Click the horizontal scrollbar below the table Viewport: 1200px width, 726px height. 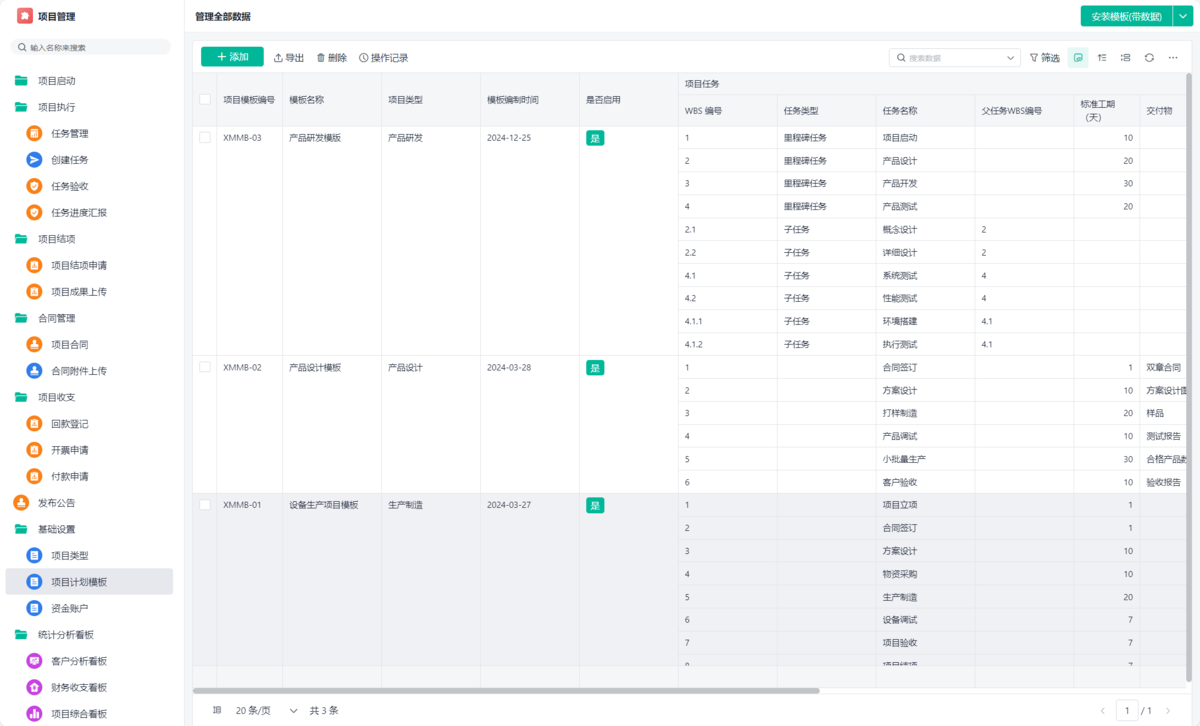click(x=506, y=690)
